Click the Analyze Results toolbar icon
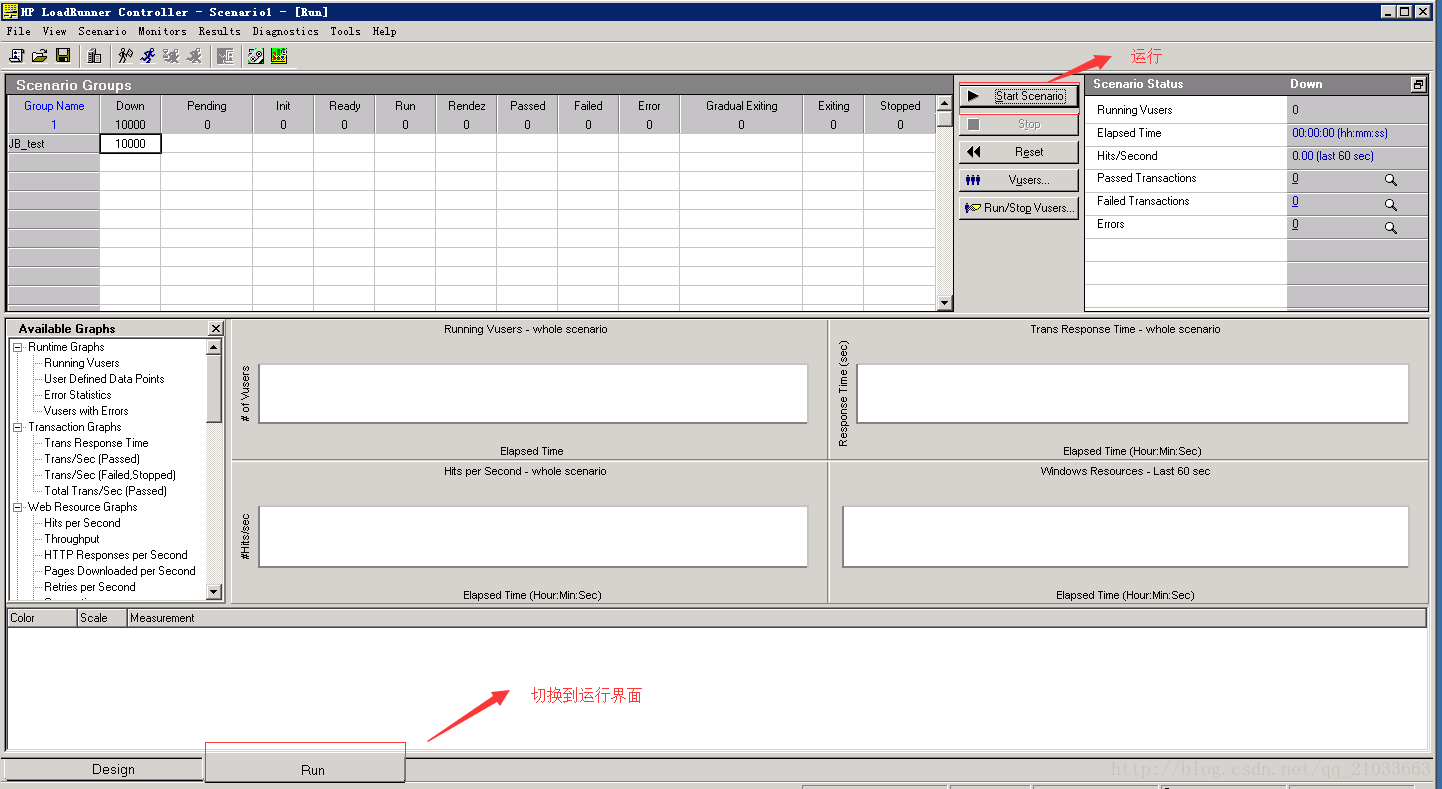This screenshot has height=789, width=1442. pos(279,56)
